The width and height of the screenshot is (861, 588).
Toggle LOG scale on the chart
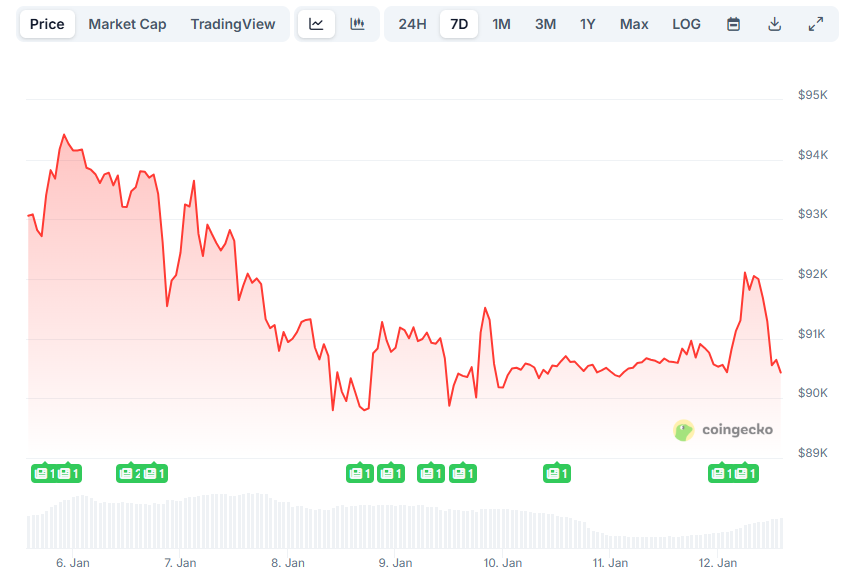click(x=686, y=24)
